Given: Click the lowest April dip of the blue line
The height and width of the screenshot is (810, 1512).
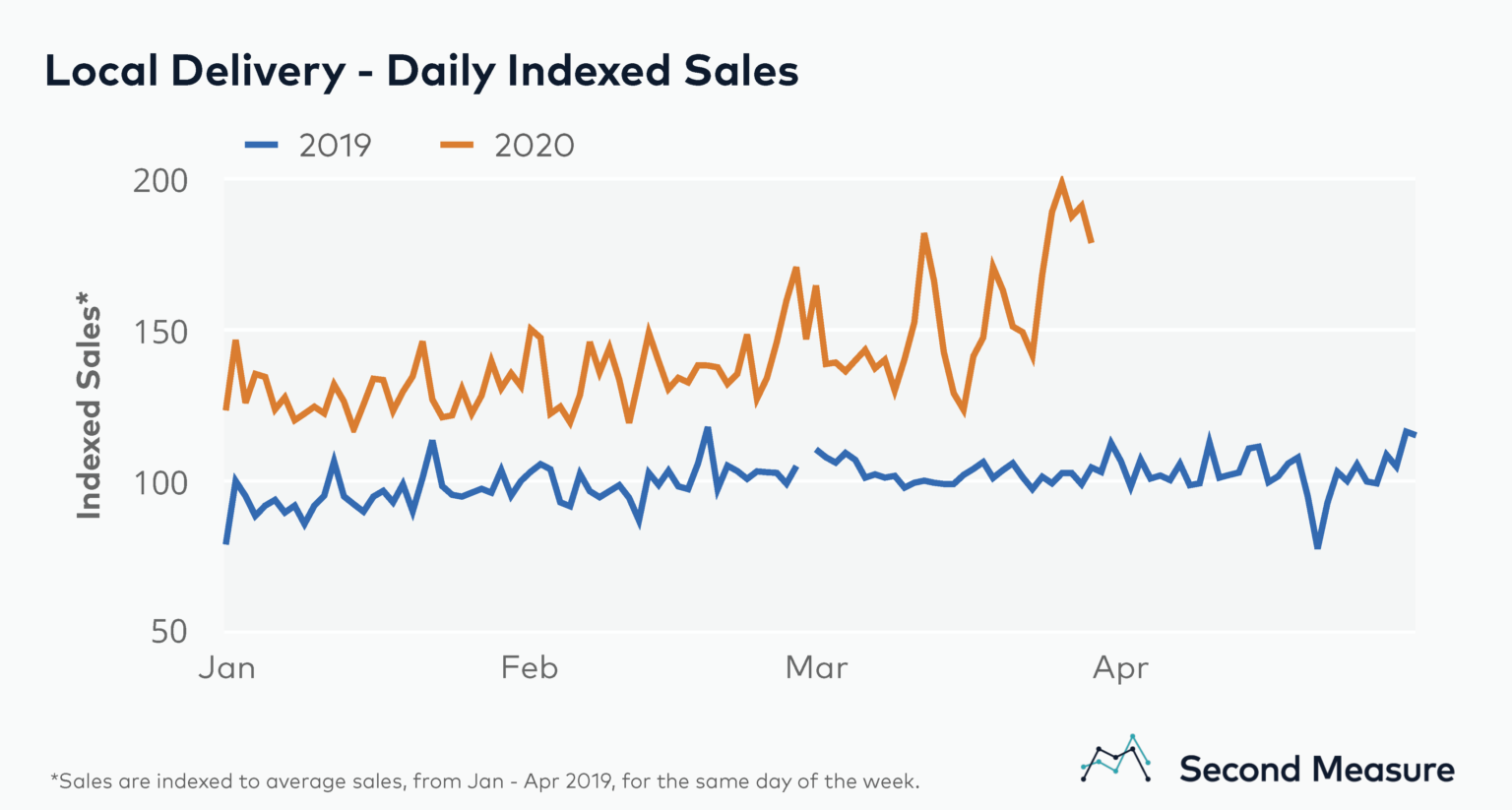Looking at the screenshot, I should 1317,546.
